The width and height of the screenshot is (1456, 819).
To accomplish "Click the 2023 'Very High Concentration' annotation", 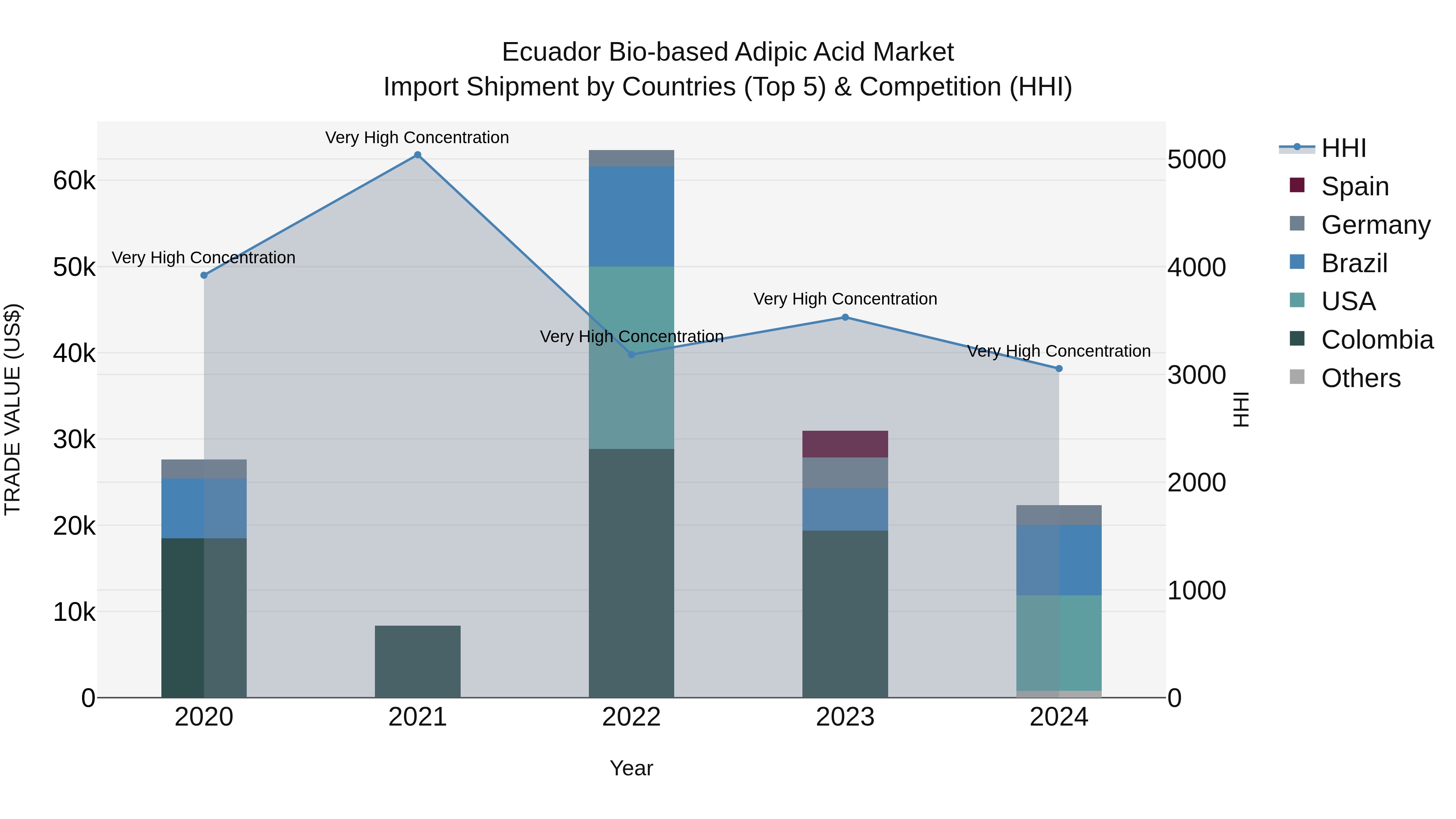I will click(x=846, y=298).
